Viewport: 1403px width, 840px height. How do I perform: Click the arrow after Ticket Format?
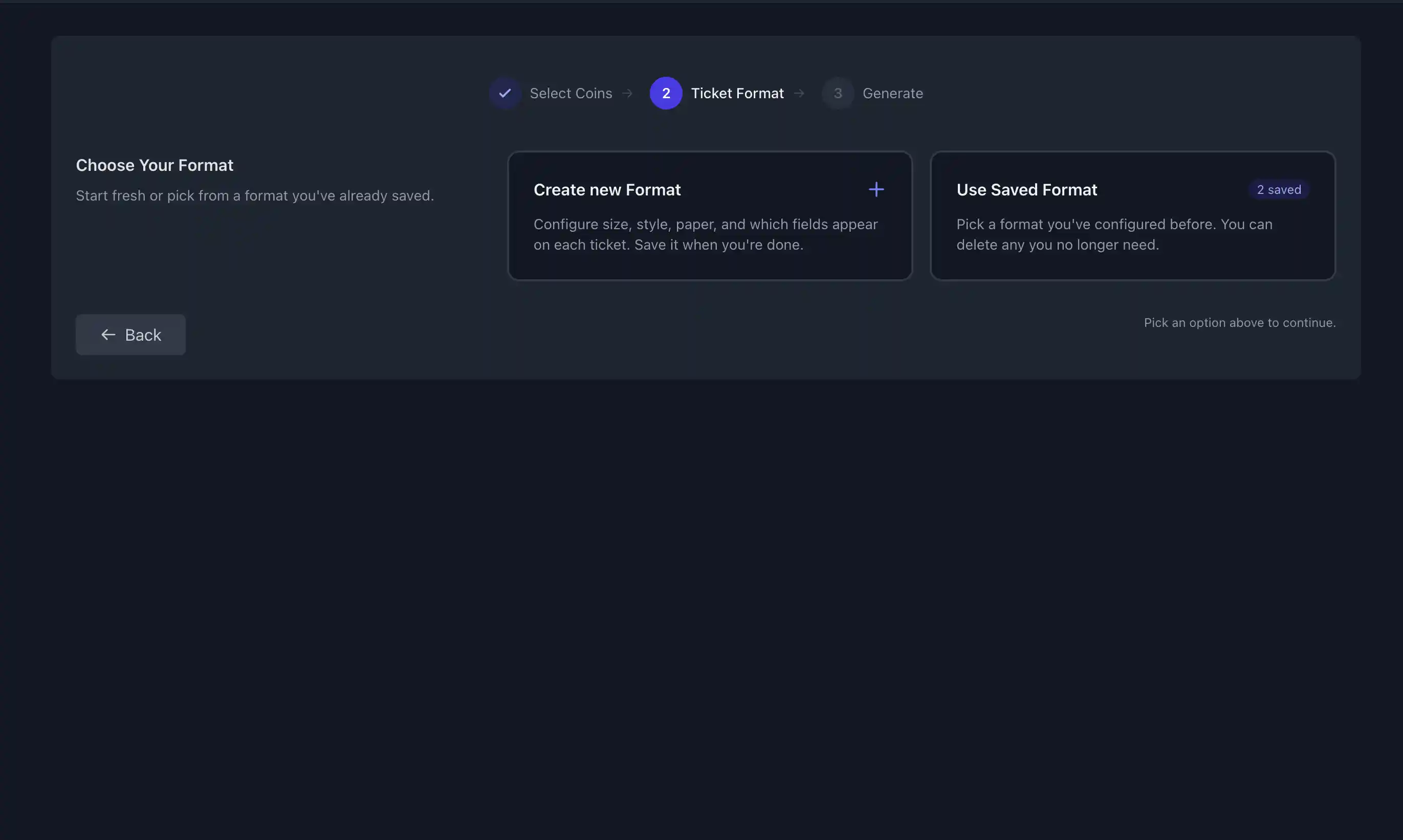click(799, 93)
